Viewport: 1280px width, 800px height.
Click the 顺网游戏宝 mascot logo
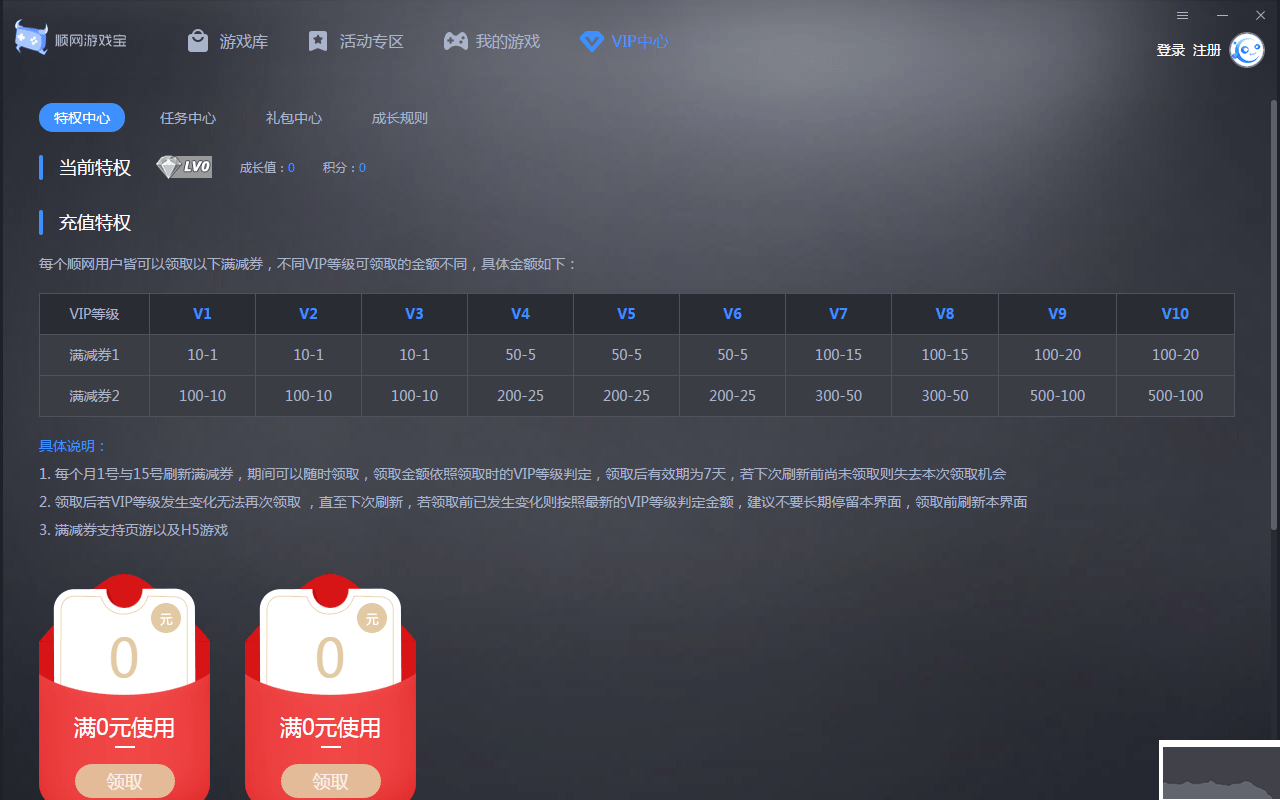tap(31, 37)
